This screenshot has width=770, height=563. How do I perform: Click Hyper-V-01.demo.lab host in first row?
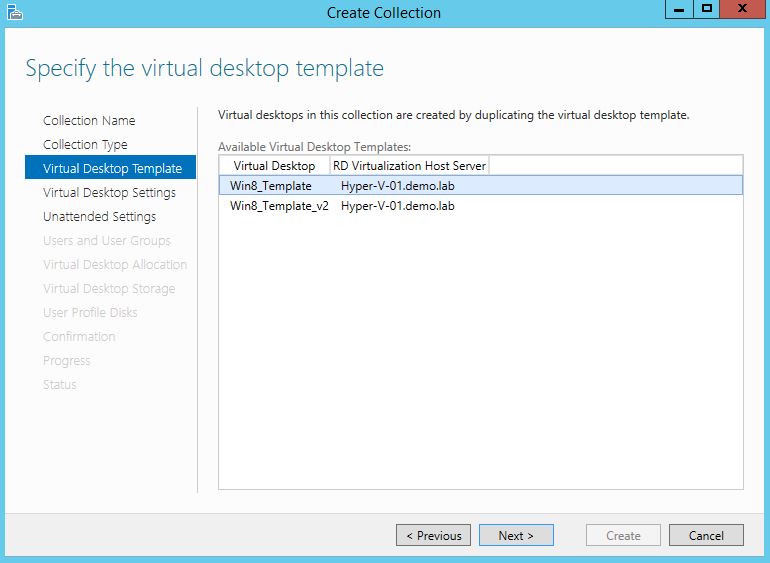(x=398, y=186)
